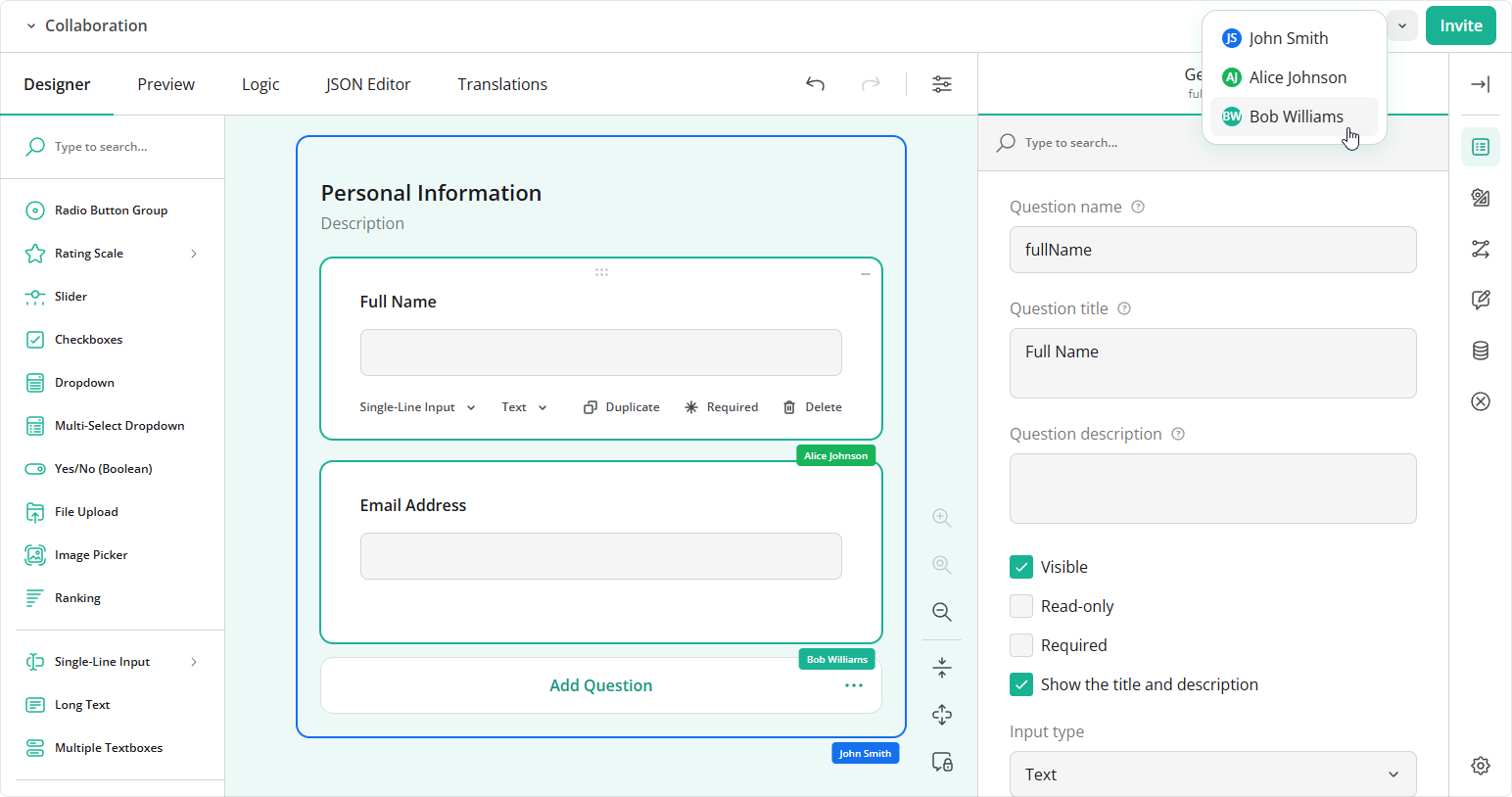
Task: Click the property panel search field
Action: (1212, 143)
